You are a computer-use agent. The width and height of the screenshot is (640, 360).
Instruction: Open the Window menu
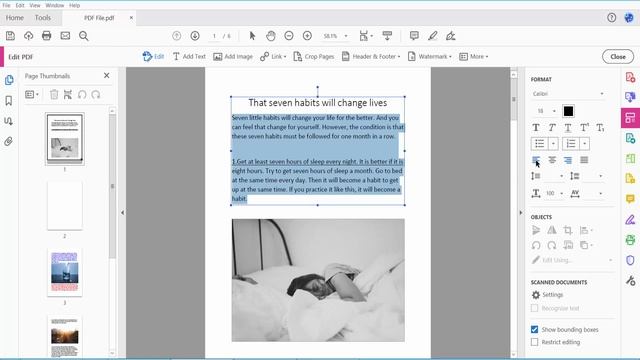55,5
